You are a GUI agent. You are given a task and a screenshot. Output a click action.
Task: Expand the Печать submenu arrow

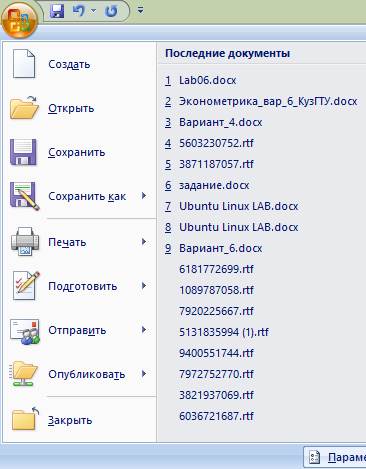(x=144, y=242)
